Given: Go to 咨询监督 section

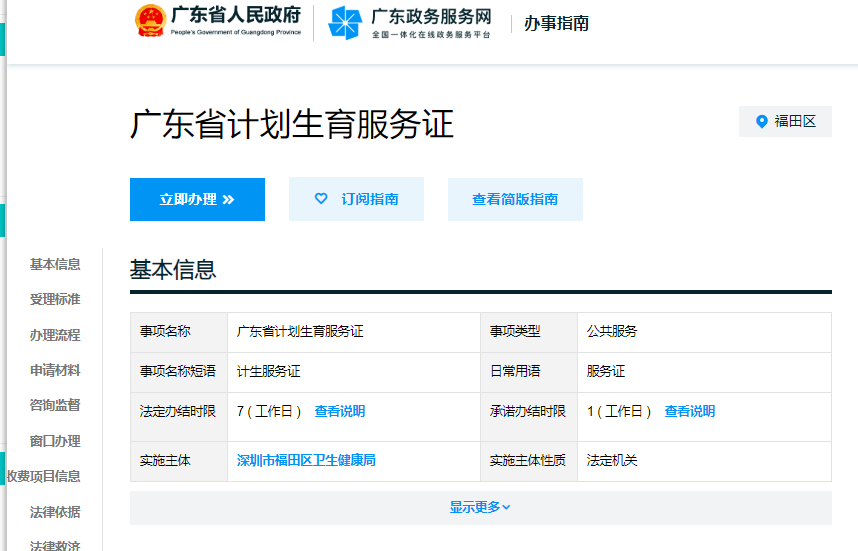Looking at the screenshot, I should pos(55,405).
